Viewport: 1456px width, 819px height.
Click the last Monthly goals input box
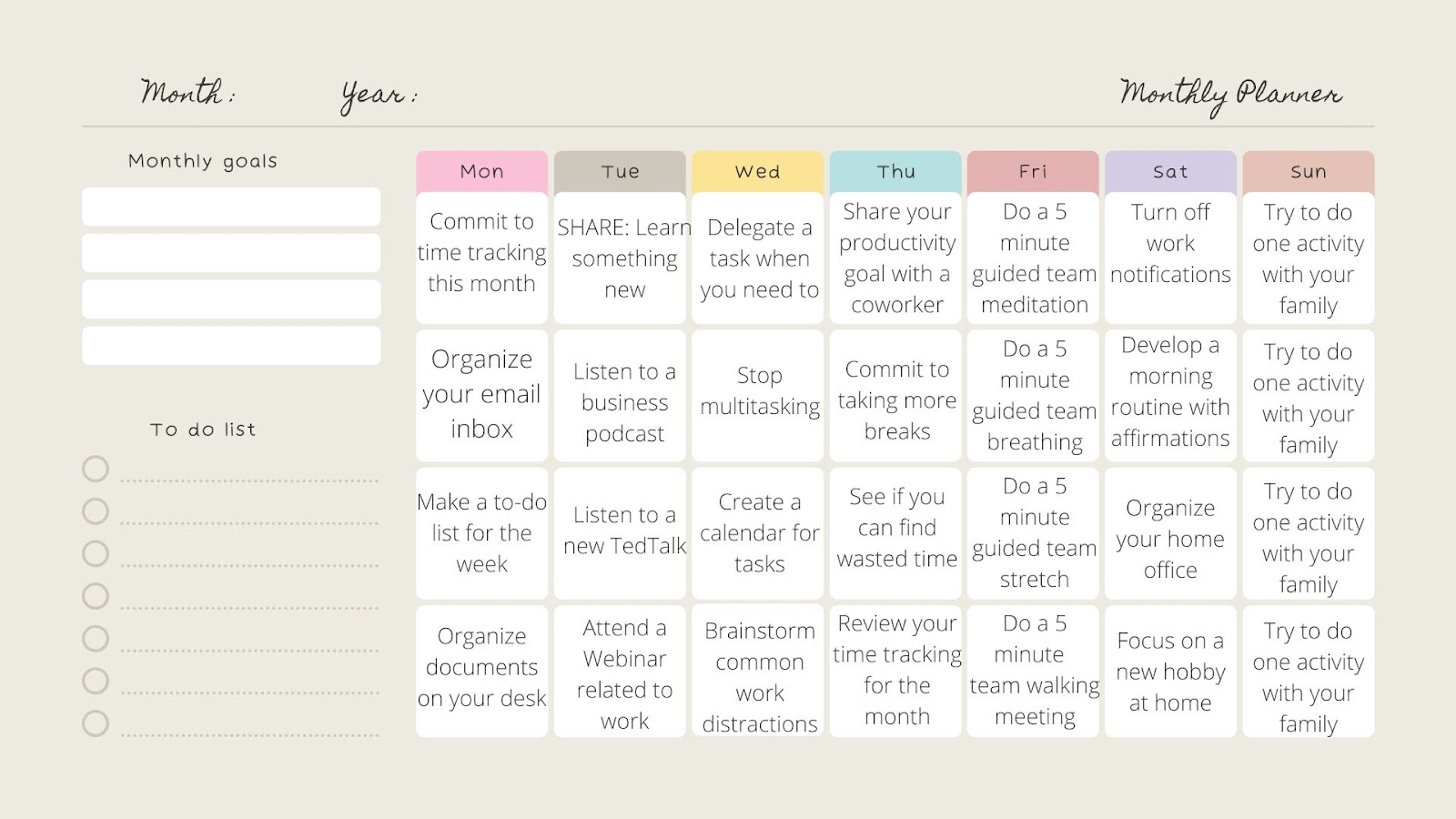click(x=231, y=346)
